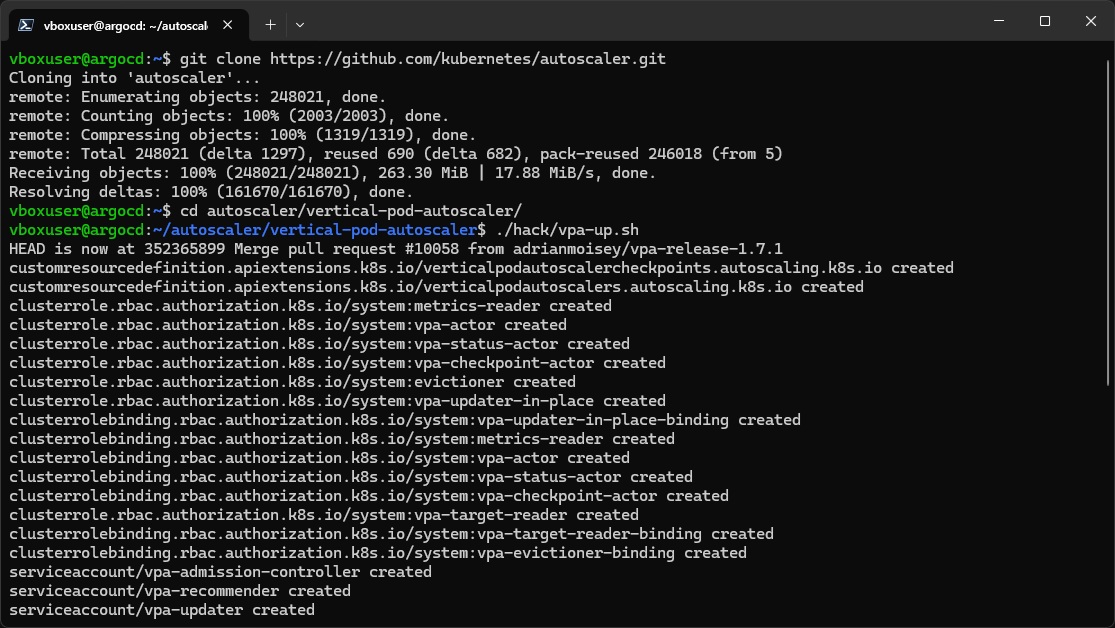The image size is (1115, 628).
Task: Click the ./hack/vpa-up.sh command text
Action: (567, 230)
